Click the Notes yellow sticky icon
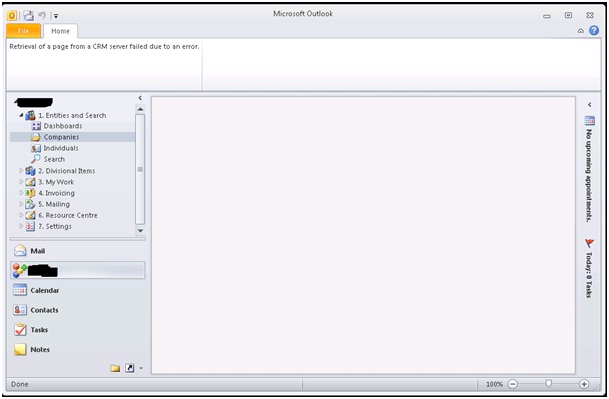Screen dimensions: 609x399 (20, 349)
